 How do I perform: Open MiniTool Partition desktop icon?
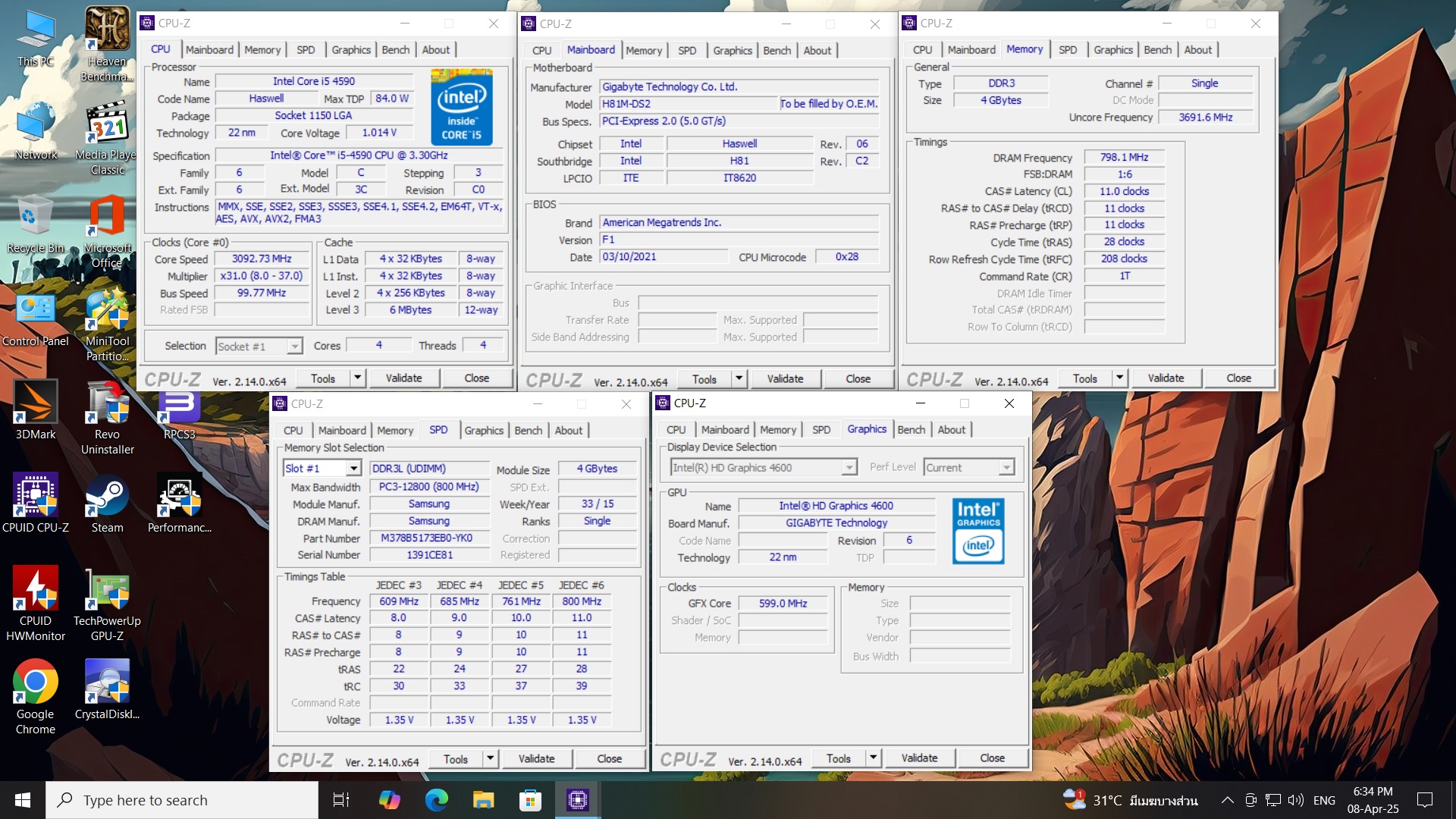(107, 325)
